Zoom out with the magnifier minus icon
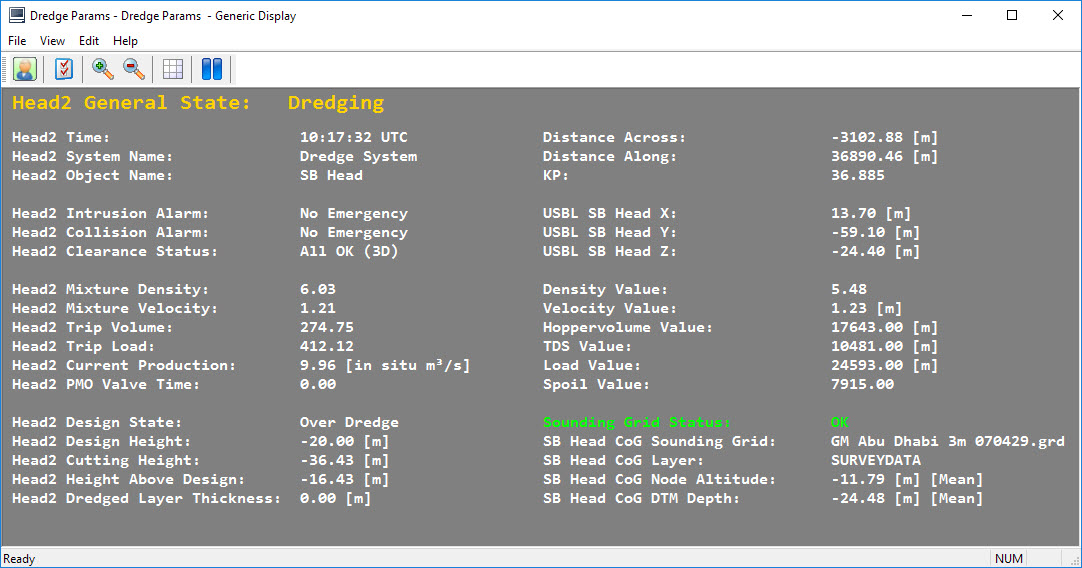The height and width of the screenshot is (568, 1082). tap(133, 69)
